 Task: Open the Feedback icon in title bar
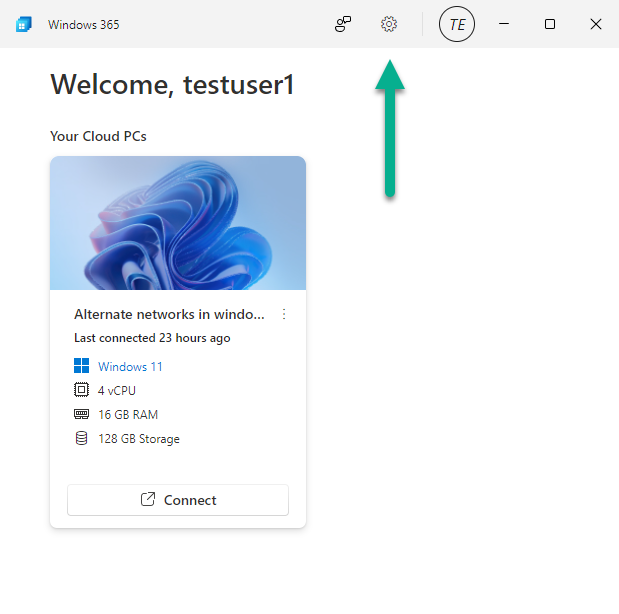[343, 24]
